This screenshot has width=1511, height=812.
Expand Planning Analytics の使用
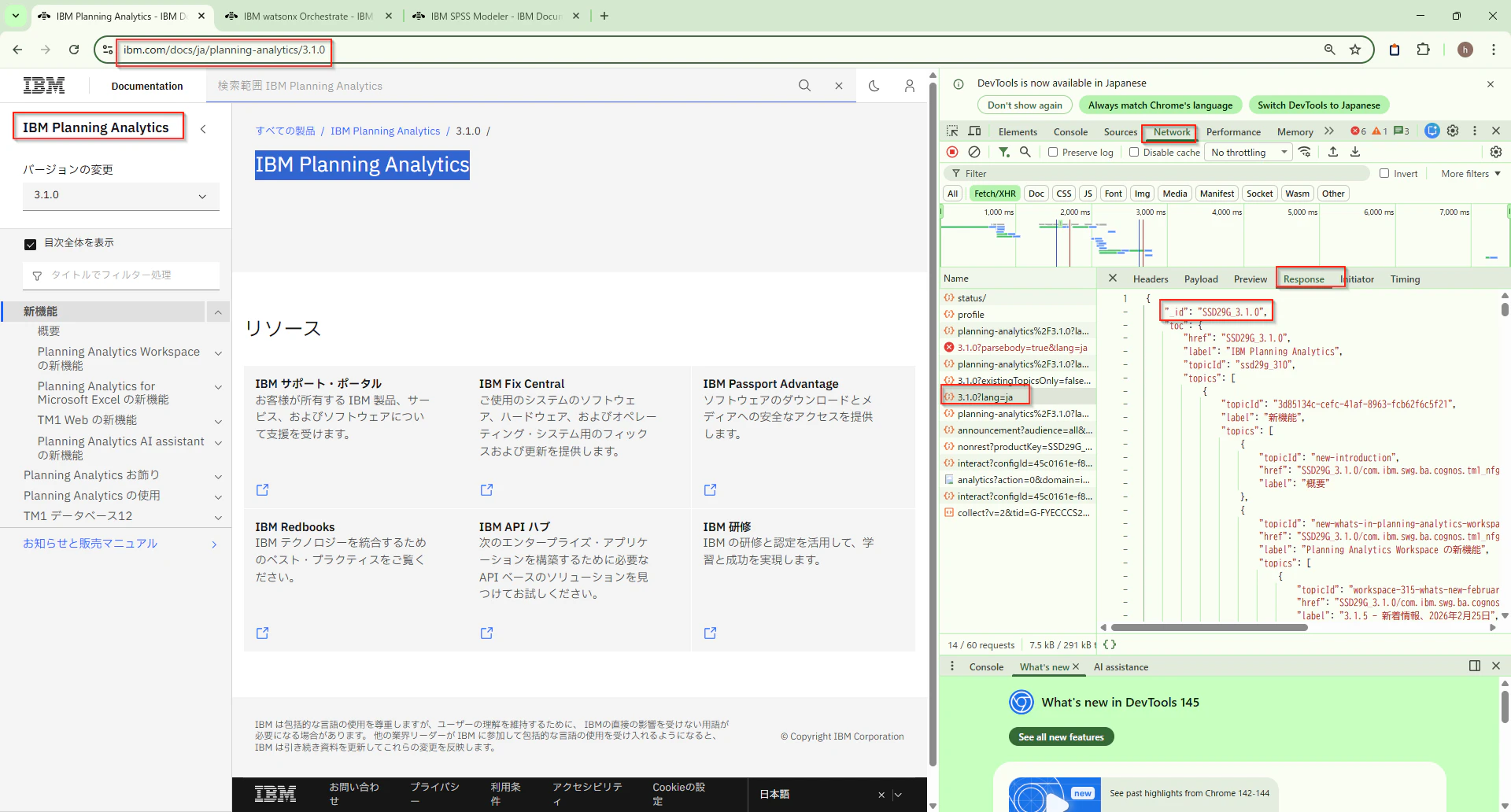218,497
